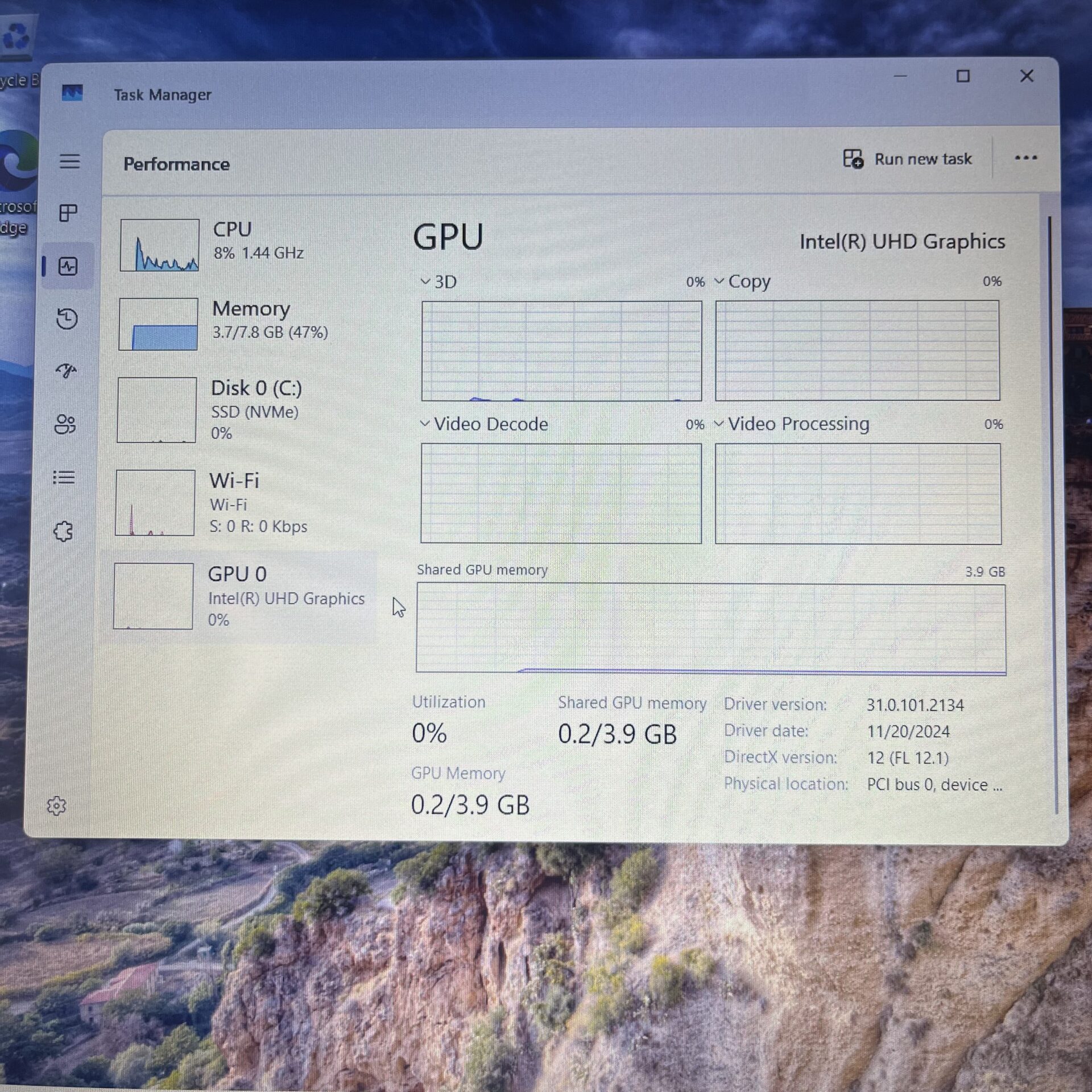This screenshot has height=1092, width=1092.
Task: Open the Users sidebar icon
Action: coord(65,424)
